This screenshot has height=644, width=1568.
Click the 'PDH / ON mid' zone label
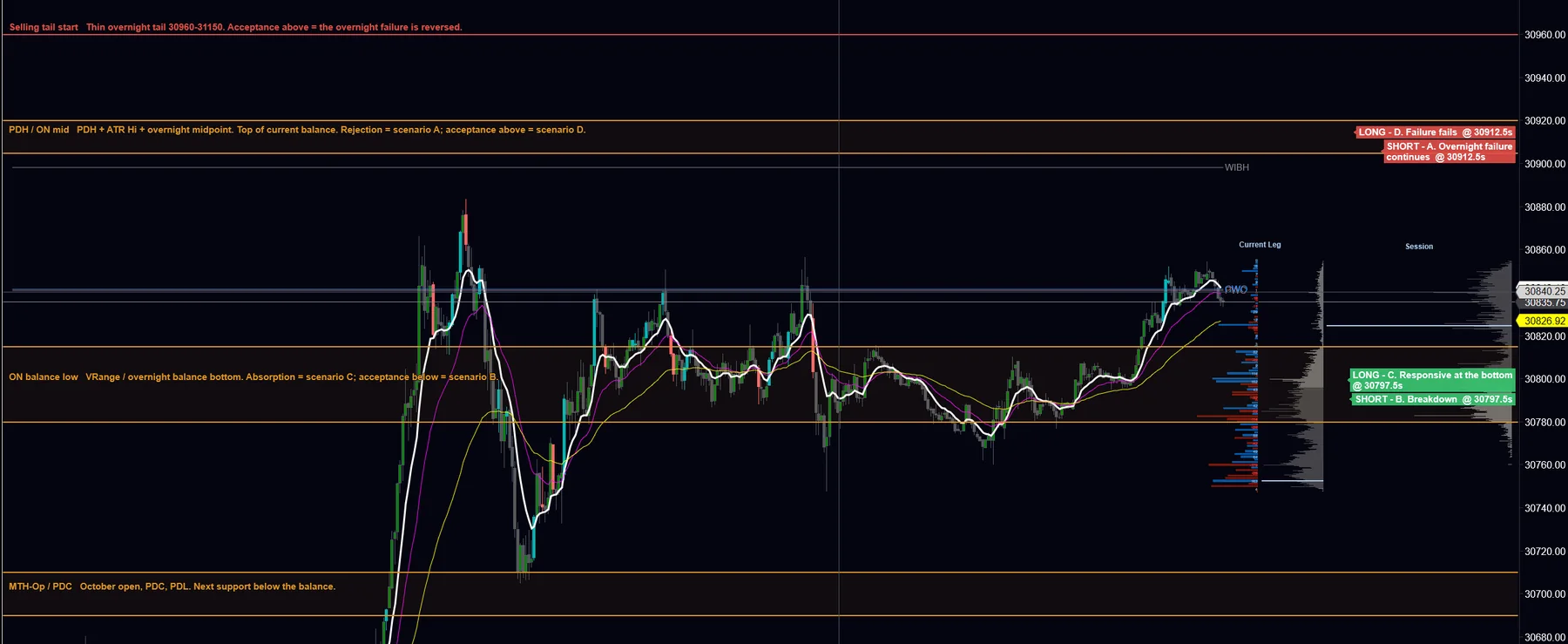tap(39, 130)
